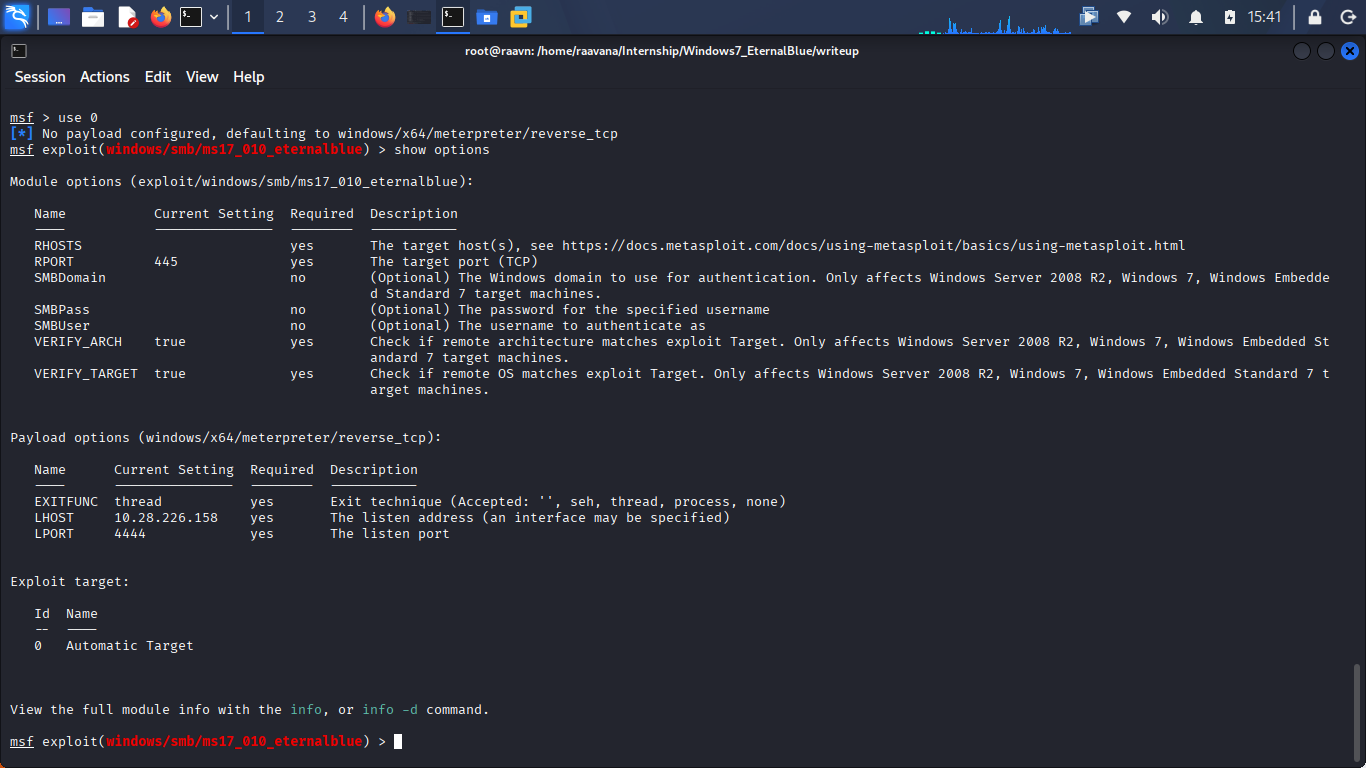Click the 'show options' command text
The image size is (1366, 768).
pos(442,150)
